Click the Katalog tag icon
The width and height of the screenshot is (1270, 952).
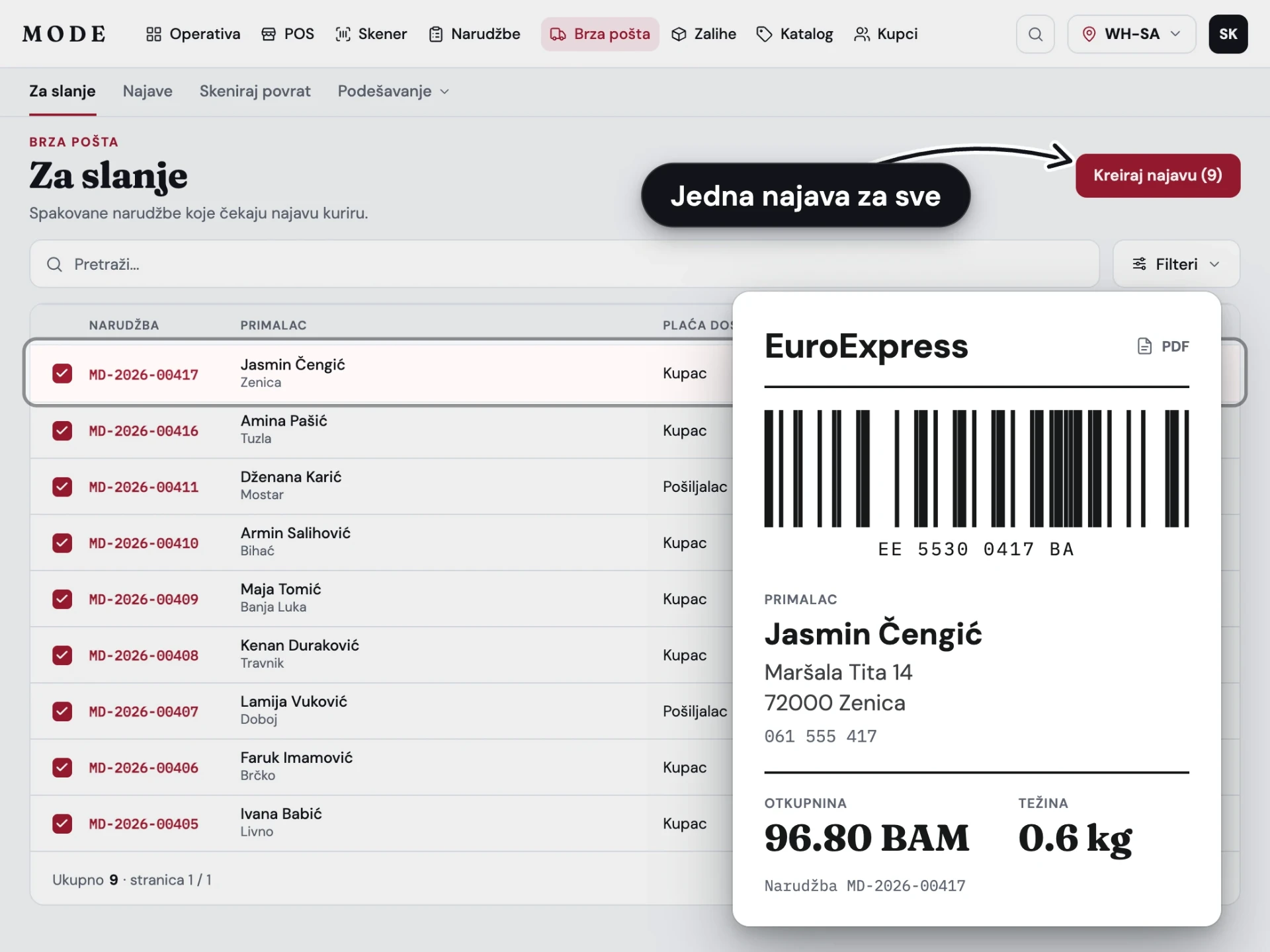pos(764,34)
